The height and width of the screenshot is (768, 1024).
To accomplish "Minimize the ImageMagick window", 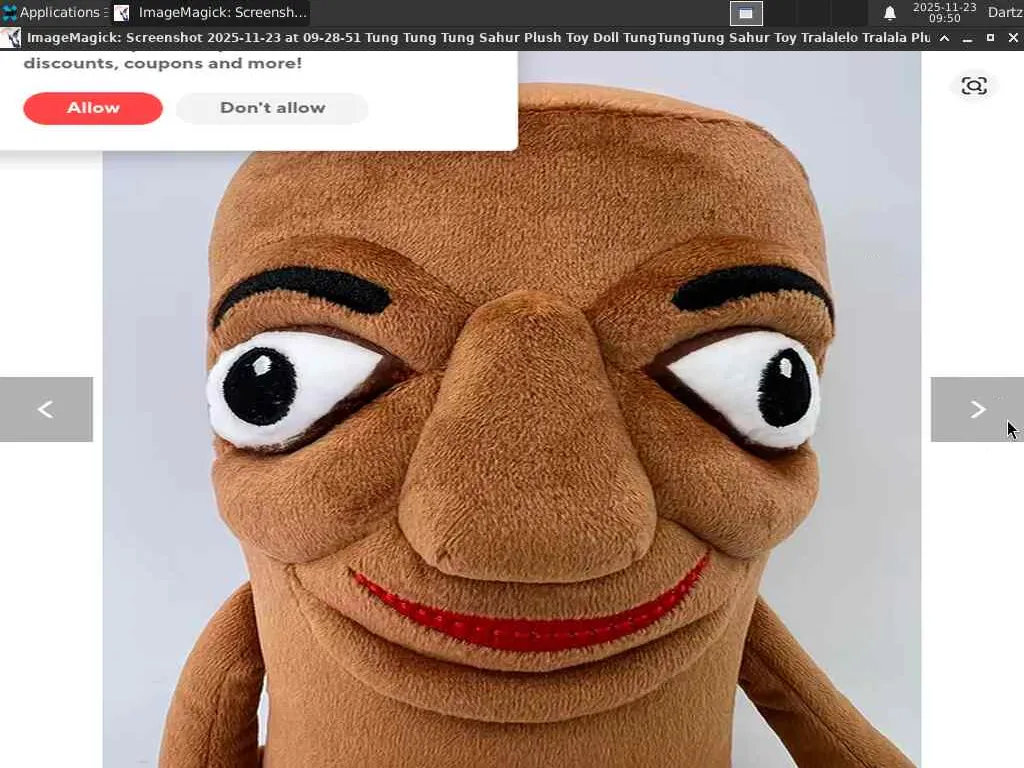I will coord(967,38).
